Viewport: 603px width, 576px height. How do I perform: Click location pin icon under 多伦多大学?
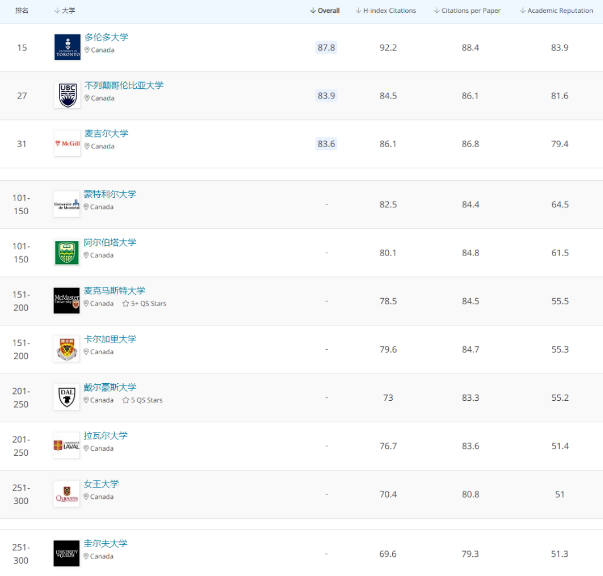[x=87, y=50]
